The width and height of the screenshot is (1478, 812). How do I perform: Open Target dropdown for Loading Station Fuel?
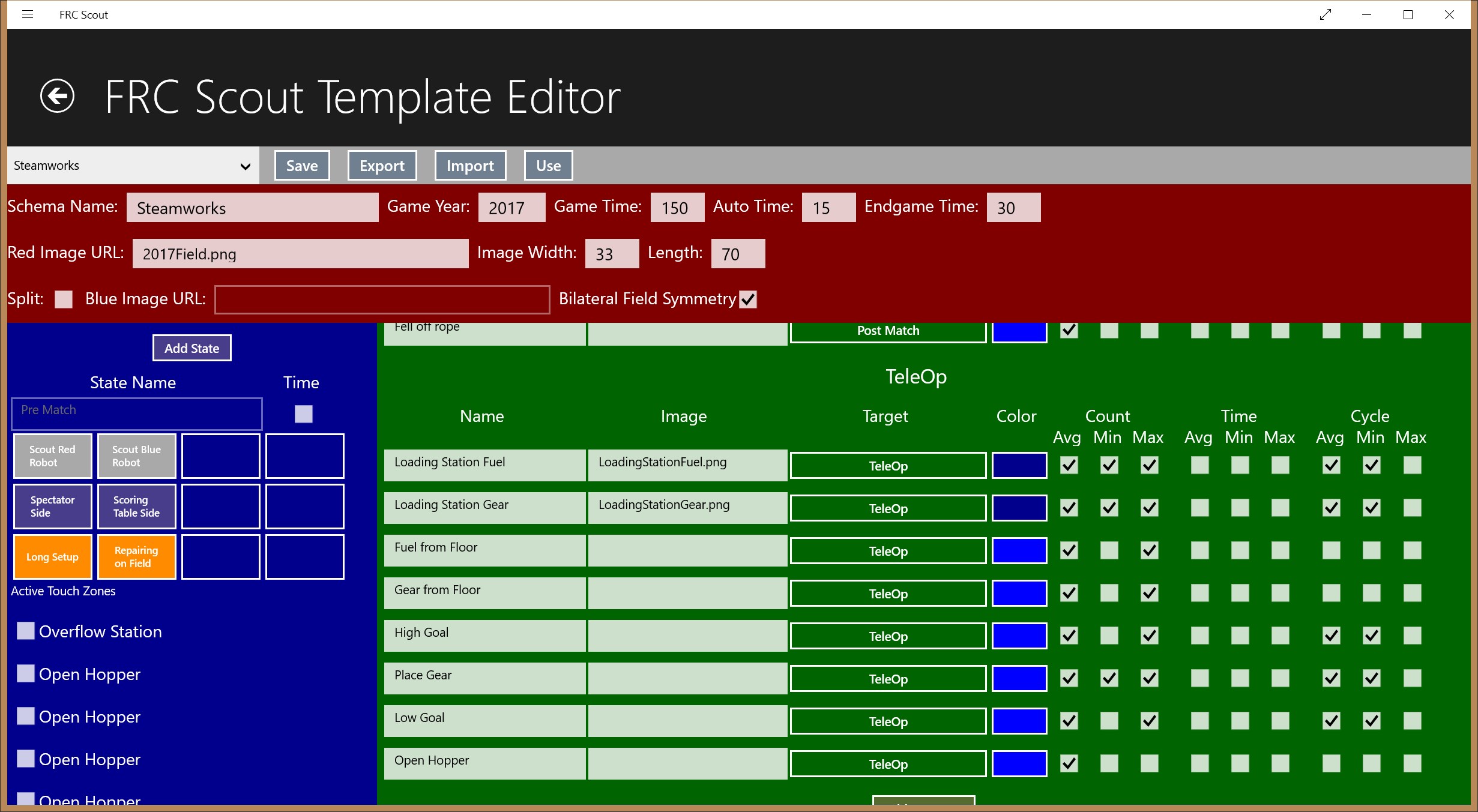[x=888, y=466]
